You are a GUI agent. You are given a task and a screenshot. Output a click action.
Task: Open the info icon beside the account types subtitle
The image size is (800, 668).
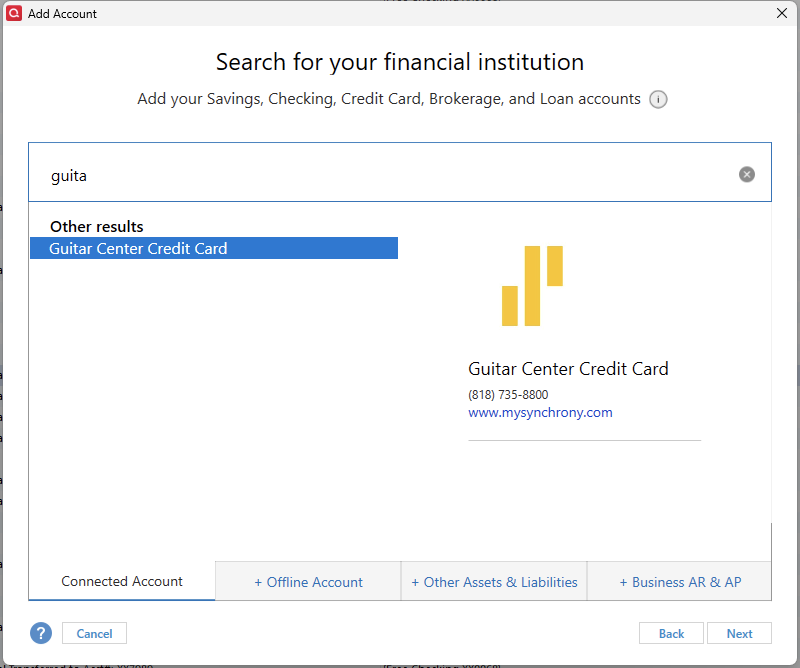tap(658, 99)
